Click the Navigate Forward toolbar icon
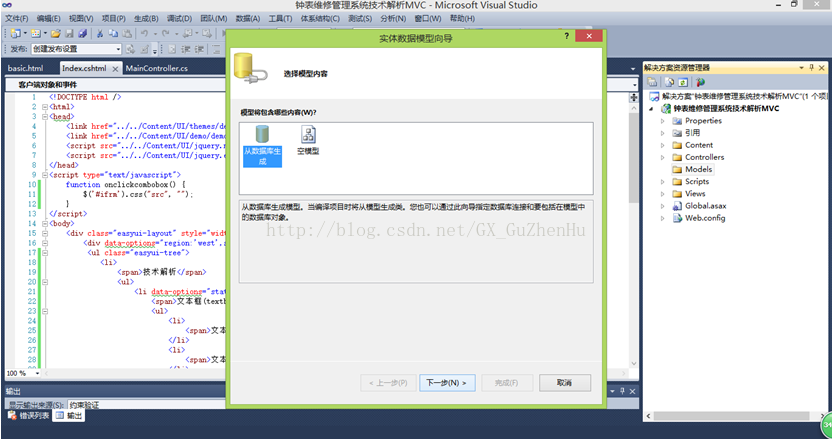The image size is (832, 439). pos(207,33)
